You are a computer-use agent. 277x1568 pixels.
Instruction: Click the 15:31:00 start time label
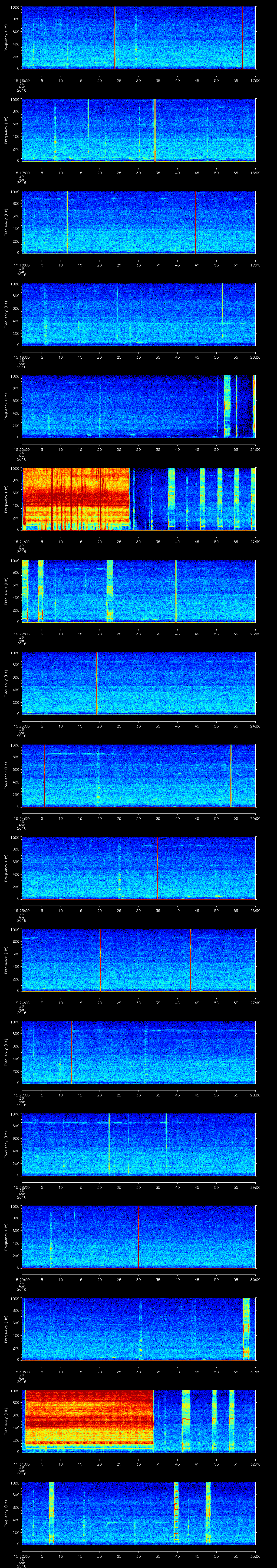pyautogui.click(x=22, y=1464)
